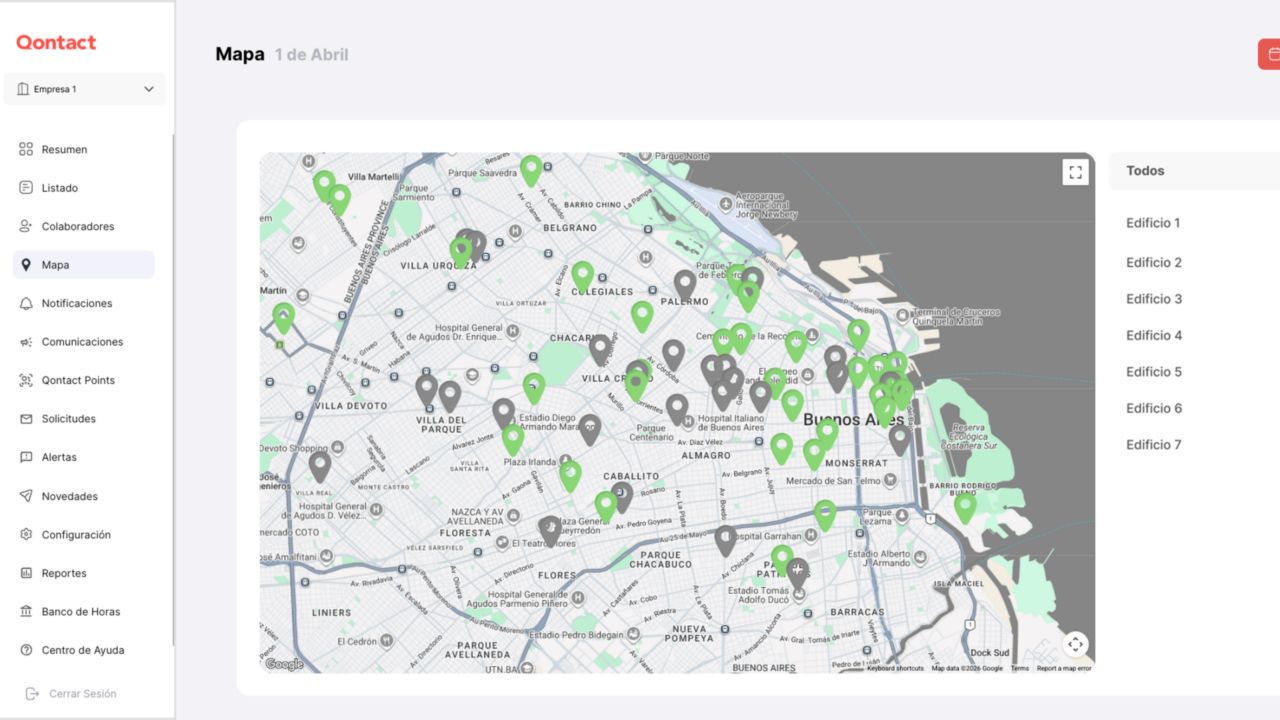
Task: Click the Colaboradores person icon
Action: [x=26, y=226]
